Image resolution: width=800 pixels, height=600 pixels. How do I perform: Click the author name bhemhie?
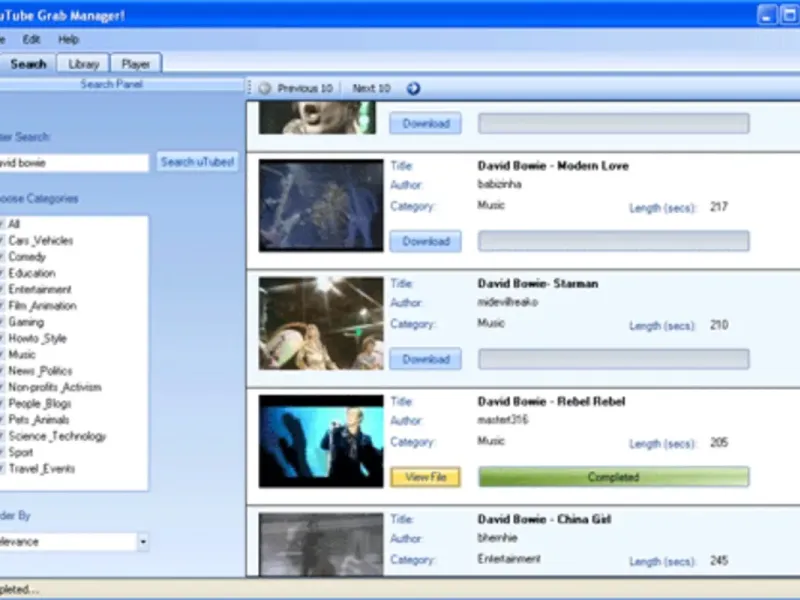coord(497,538)
